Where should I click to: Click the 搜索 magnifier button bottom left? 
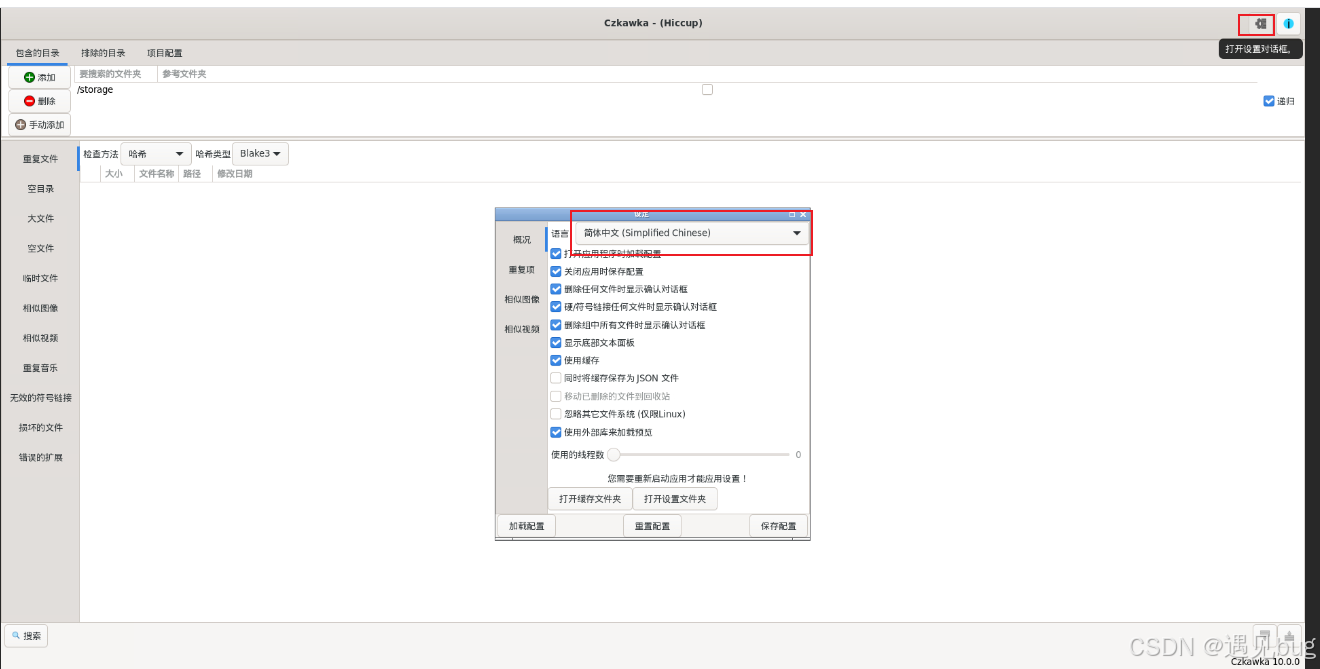click(25, 635)
